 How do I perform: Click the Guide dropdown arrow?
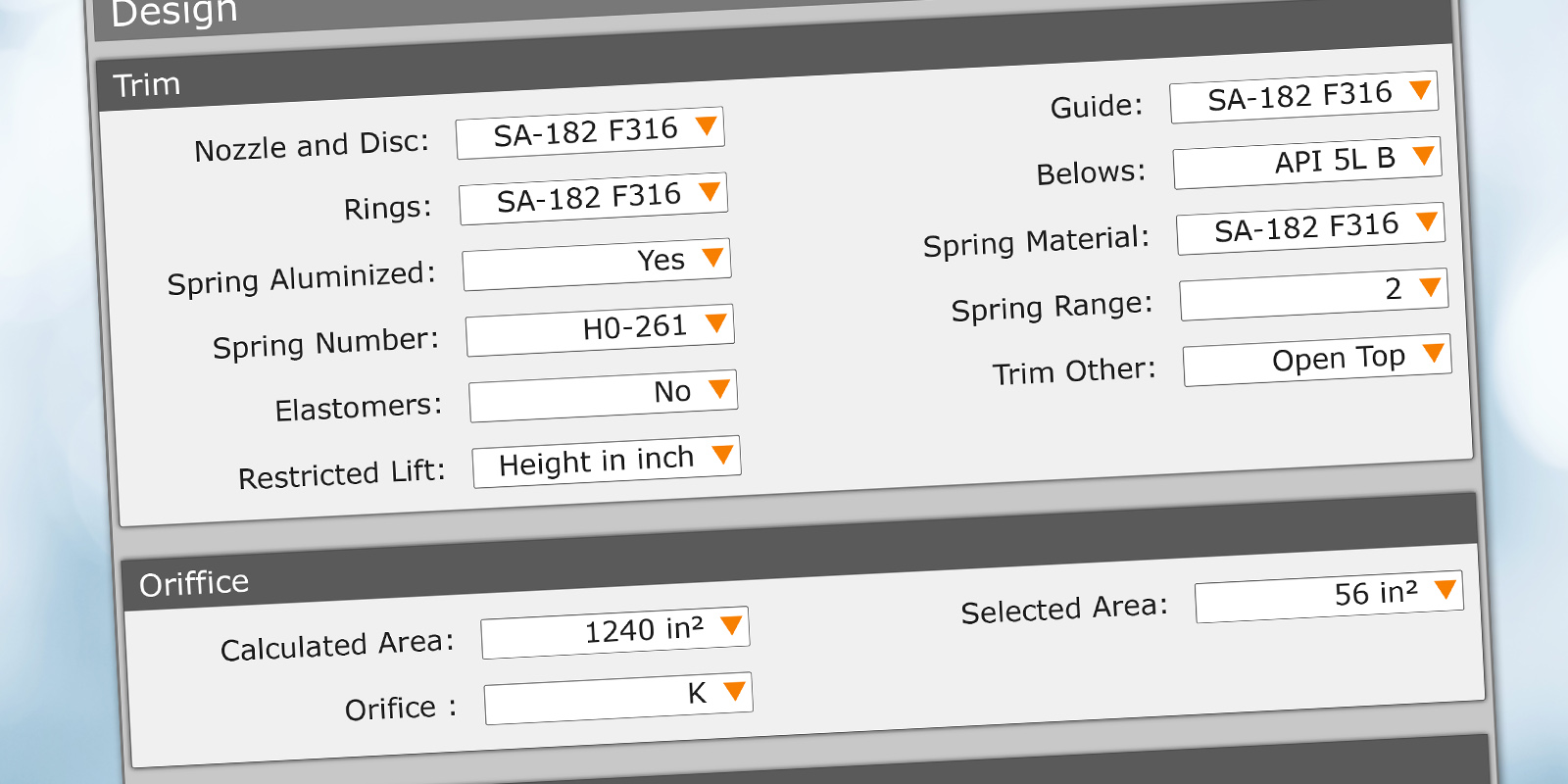coord(1420,90)
